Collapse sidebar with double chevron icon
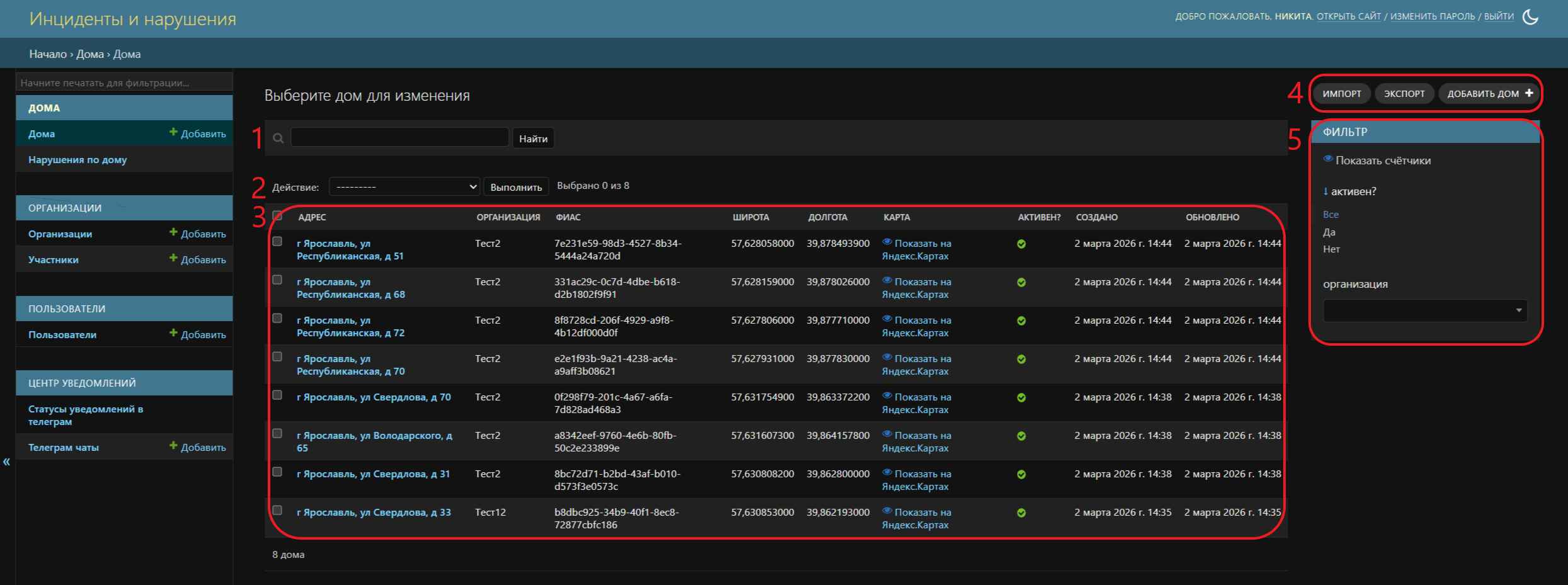Screen dimensions: 1568x585 click(6, 462)
